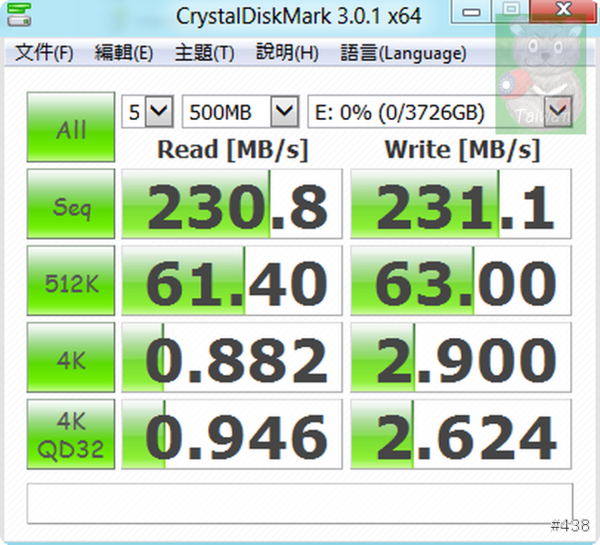600x545 pixels.
Task: Click the 4K write result 2.900
Action: tap(461, 357)
